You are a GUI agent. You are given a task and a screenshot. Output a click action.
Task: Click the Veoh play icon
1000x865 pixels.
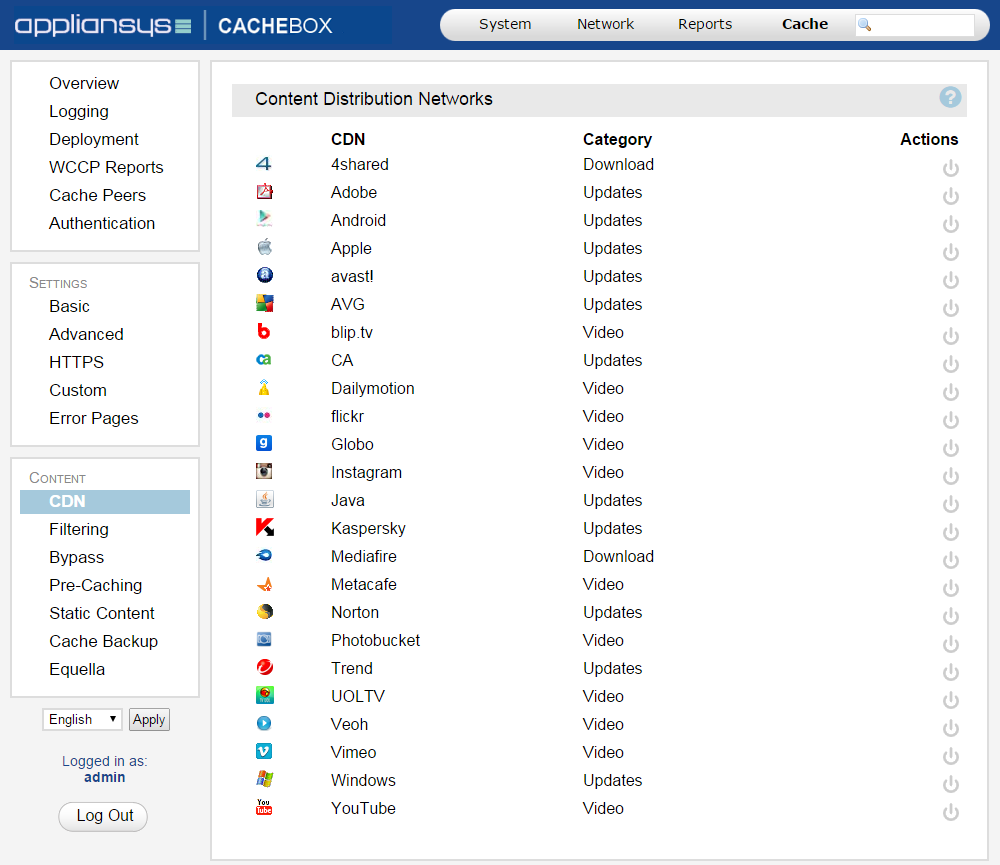click(x=264, y=723)
